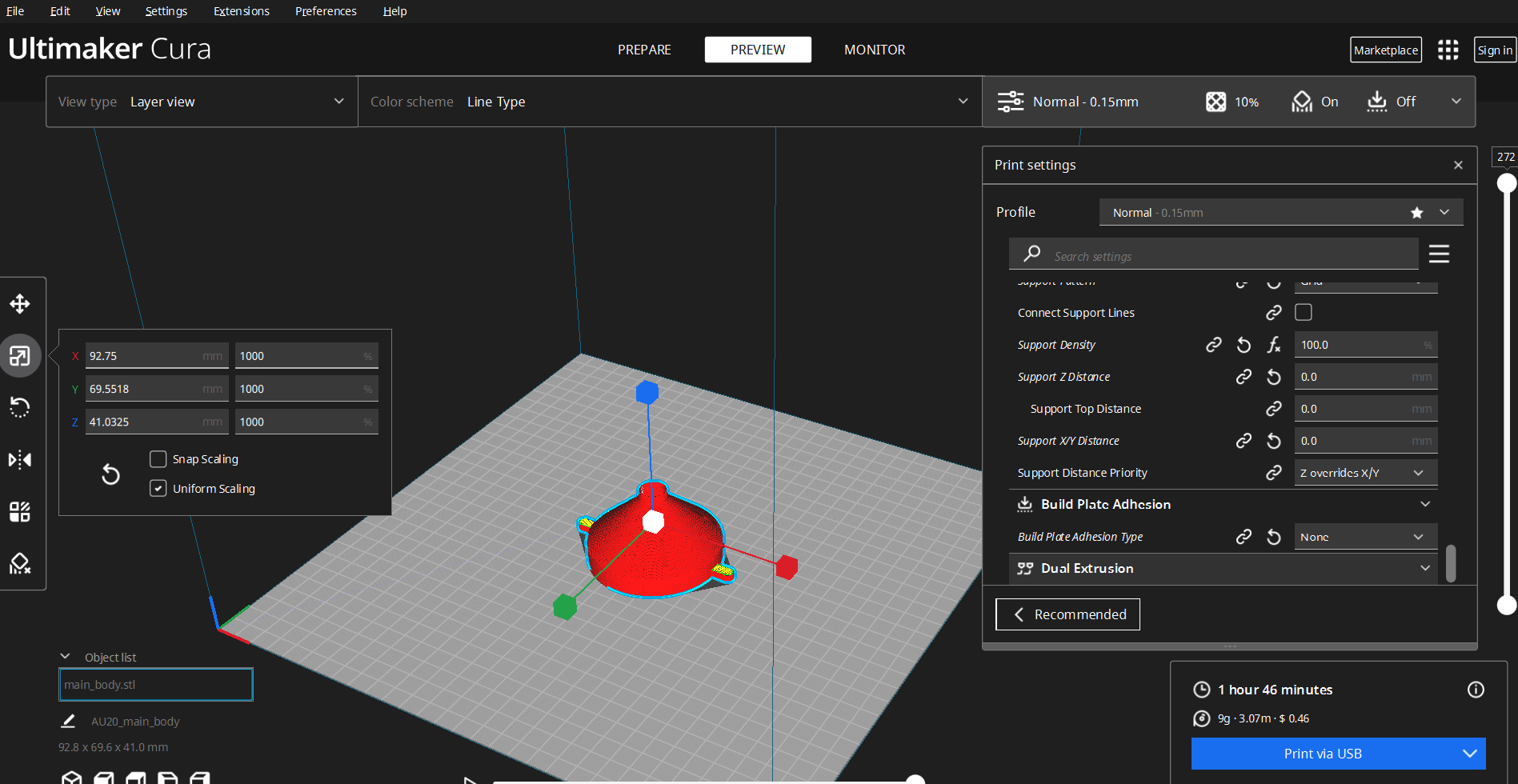The width and height of the screenshot is (1518, 784).
Task: Collapse the Object list
Action: click(66, 657)
